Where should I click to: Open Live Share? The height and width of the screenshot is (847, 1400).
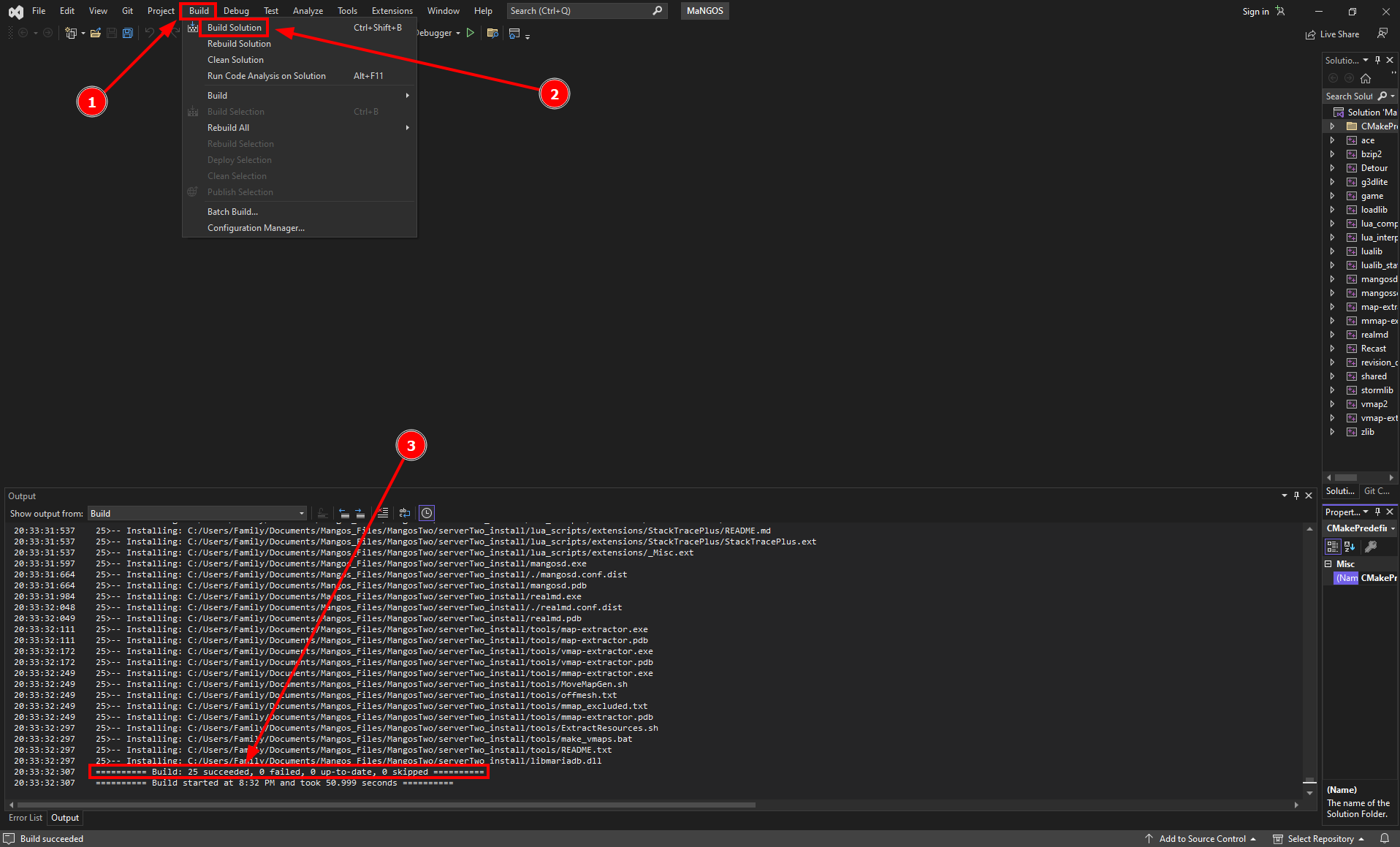pyautogui.click(x=1332, y=34)
